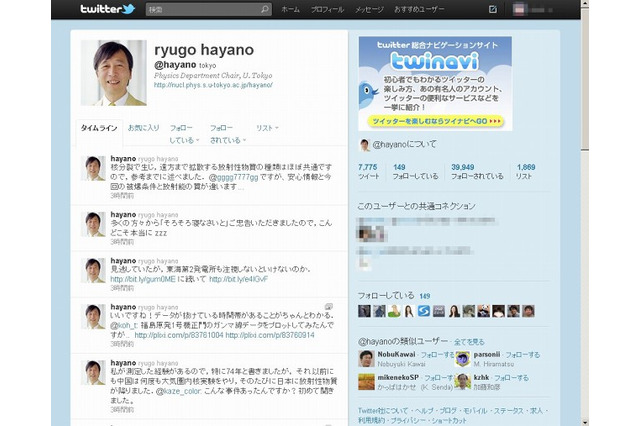This screenshot has width=640, height=426.
Task: Open the http://bit.ly/e4IGvF link
Action: pos(238,279)
